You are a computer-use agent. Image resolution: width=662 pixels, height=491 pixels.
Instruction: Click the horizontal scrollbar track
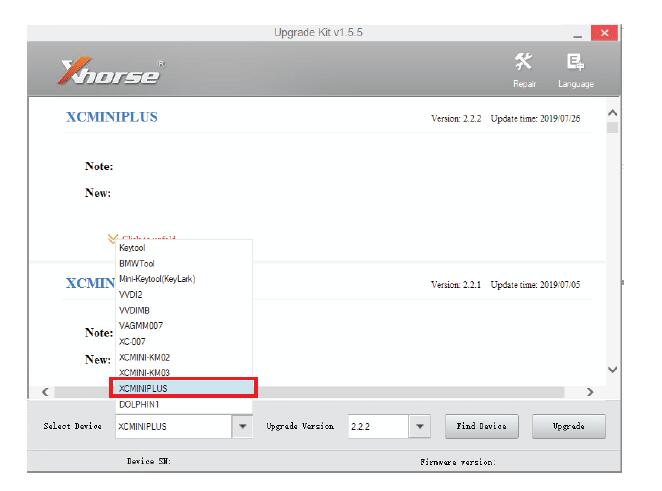[x=309, y=392]
